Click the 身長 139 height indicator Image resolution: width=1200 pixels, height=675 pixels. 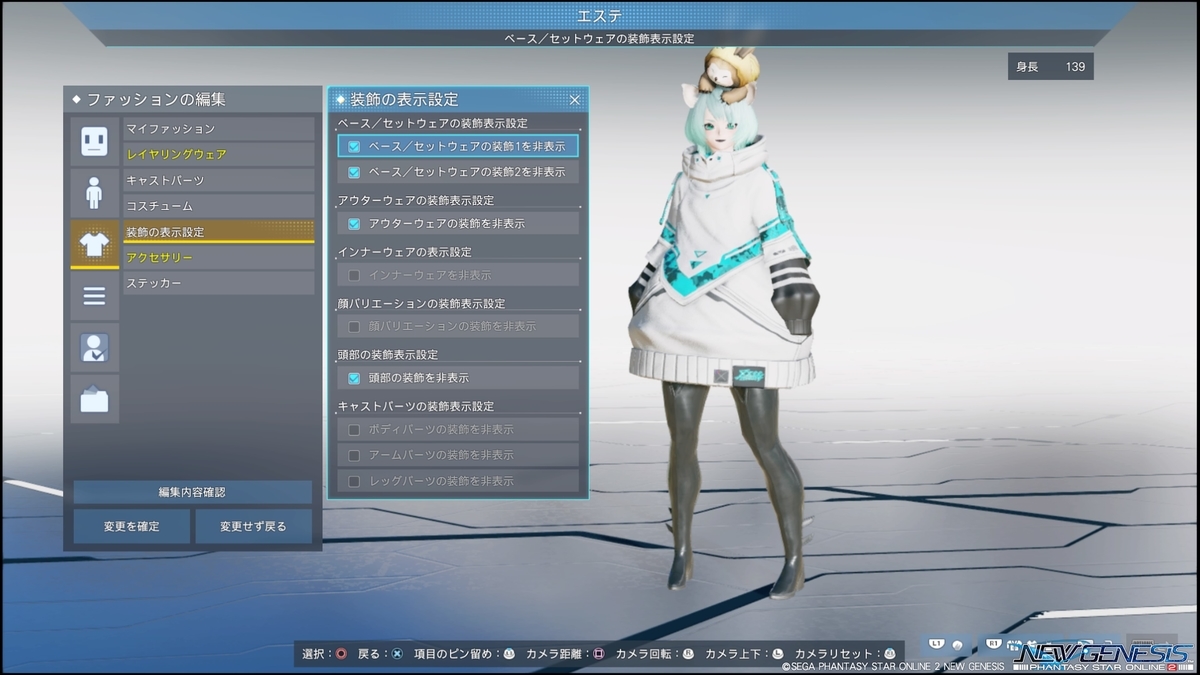pos(1050,67)
